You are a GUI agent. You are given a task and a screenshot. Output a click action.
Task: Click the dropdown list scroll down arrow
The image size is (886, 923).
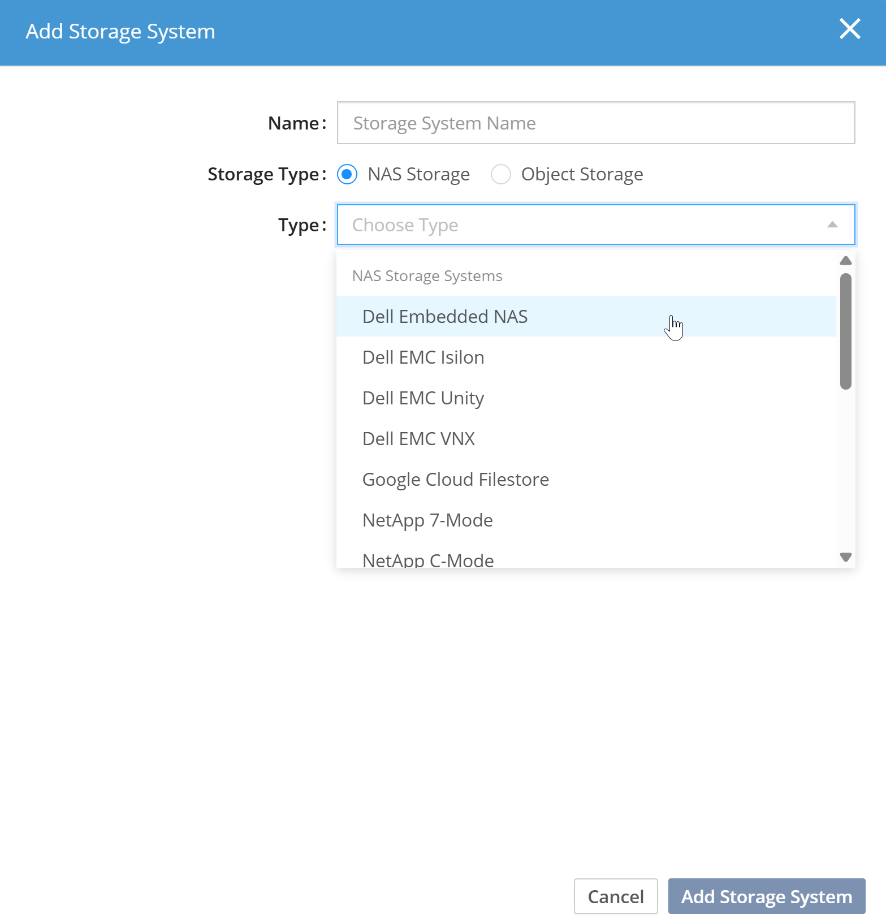point(846,557)
